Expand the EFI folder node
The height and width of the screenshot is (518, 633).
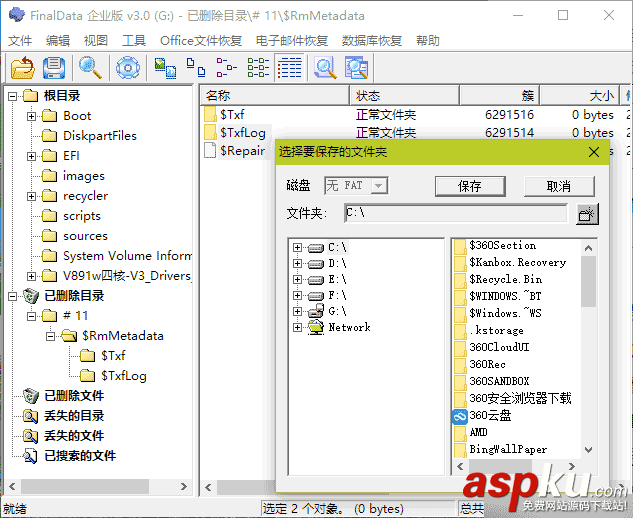[31, 156]
